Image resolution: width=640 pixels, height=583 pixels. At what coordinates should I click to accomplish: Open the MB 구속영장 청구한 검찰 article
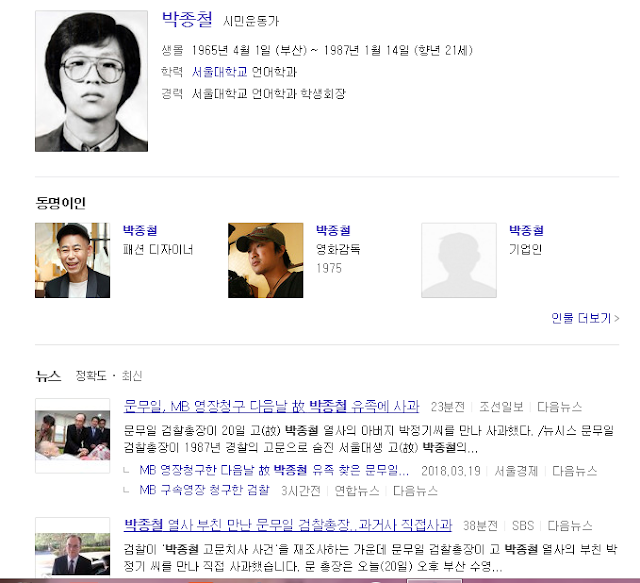click(204, 490)
